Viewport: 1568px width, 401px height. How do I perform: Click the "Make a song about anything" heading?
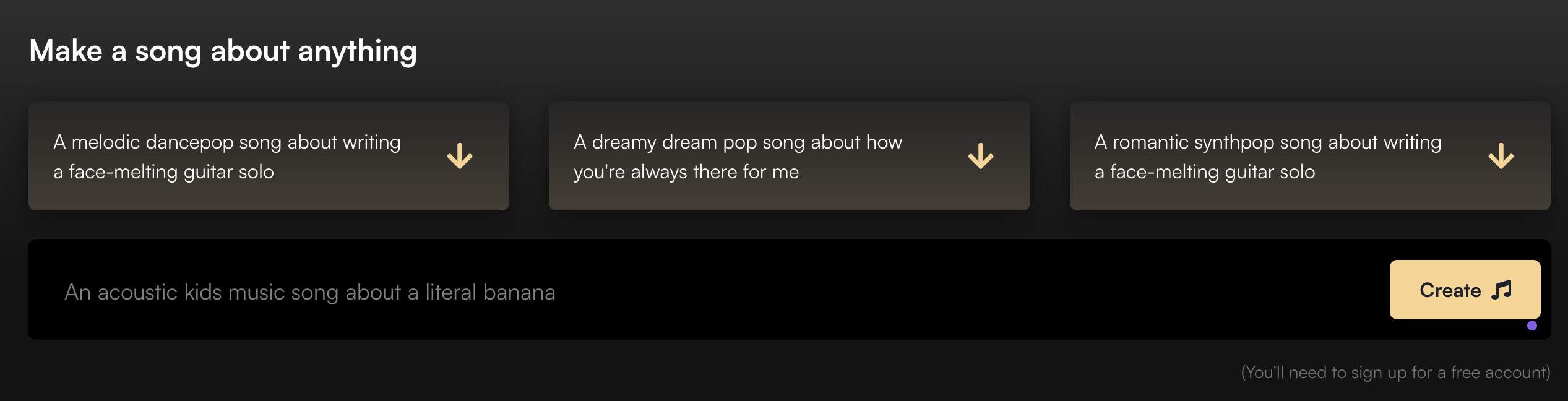[x=223, y=51]
